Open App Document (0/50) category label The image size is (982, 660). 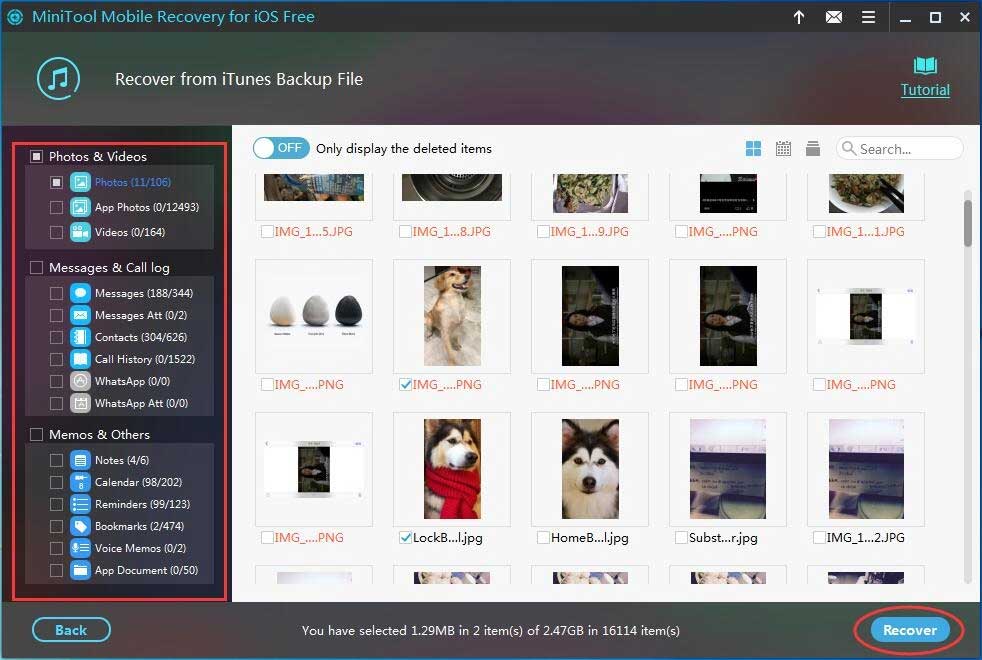click(147, 570)
